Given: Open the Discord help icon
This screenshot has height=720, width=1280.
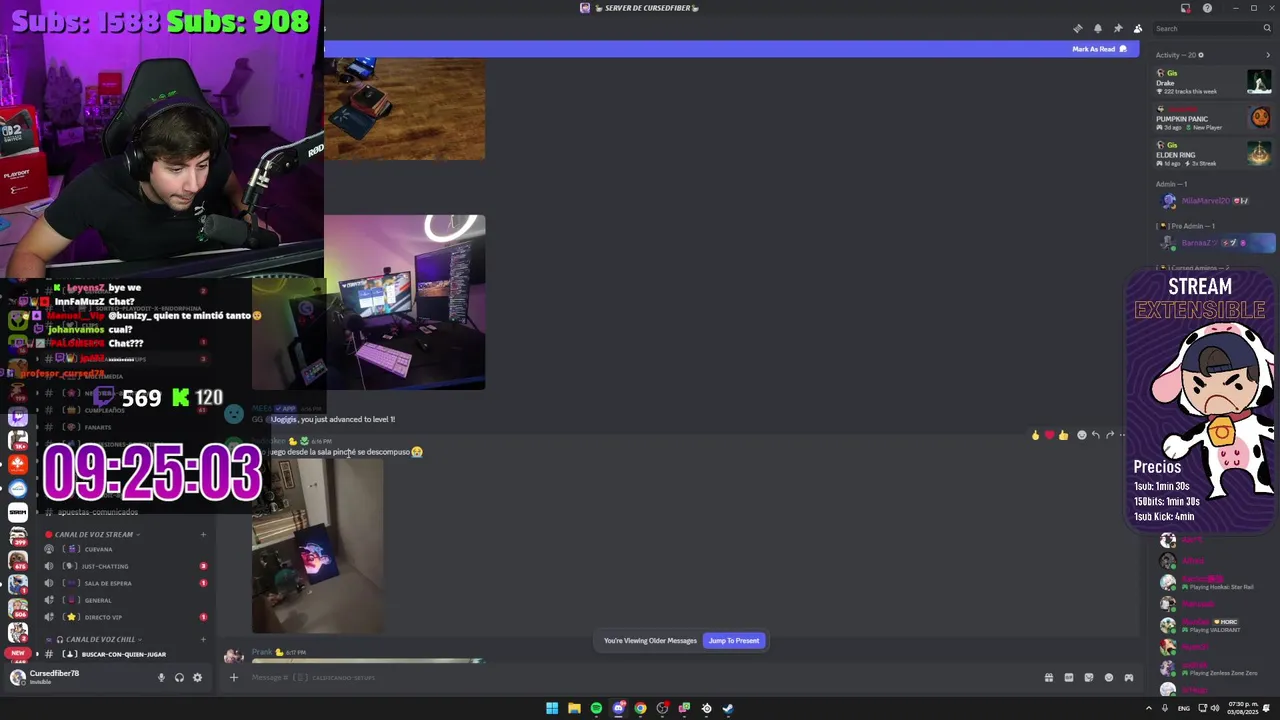Looking at the screenshot, I should [1207, 8].
